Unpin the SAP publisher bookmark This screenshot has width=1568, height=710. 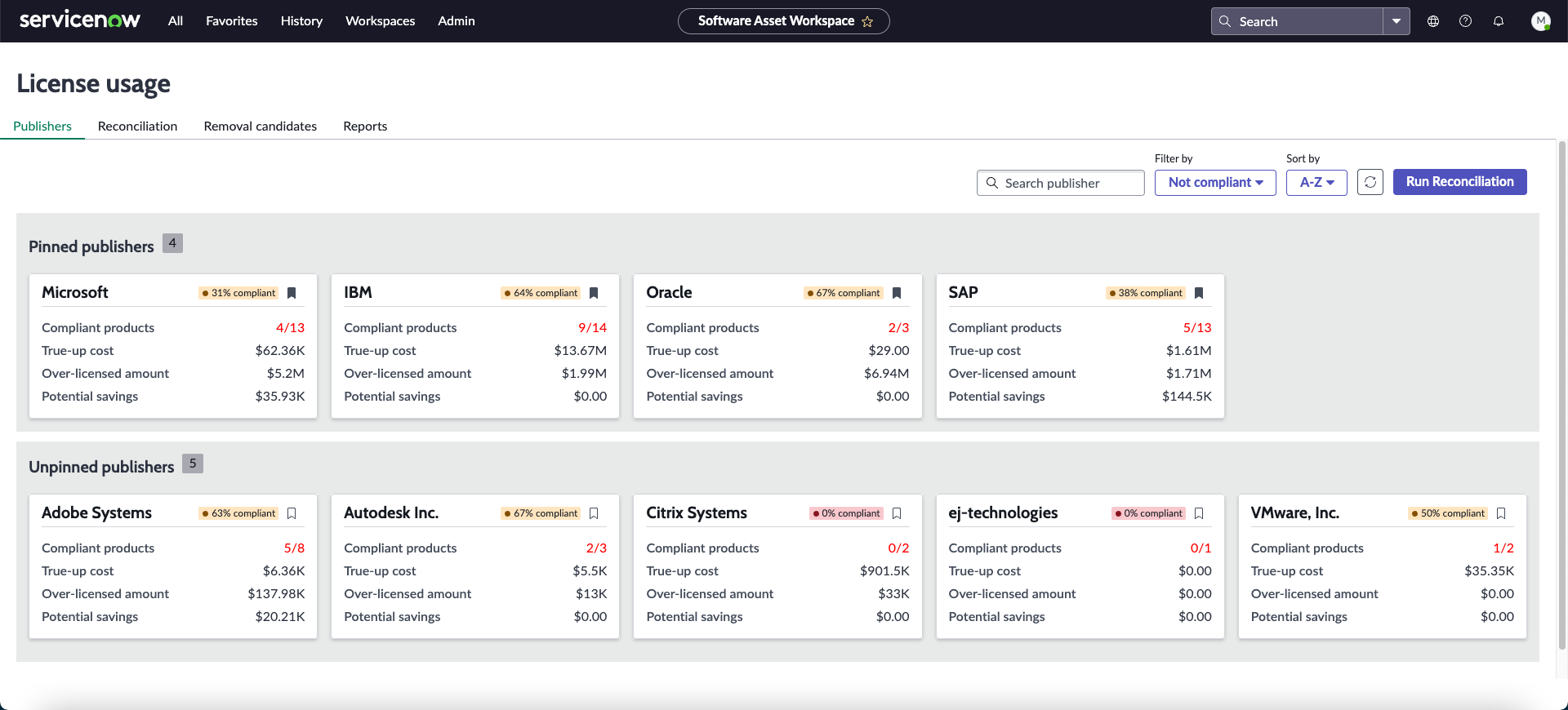1199,293
